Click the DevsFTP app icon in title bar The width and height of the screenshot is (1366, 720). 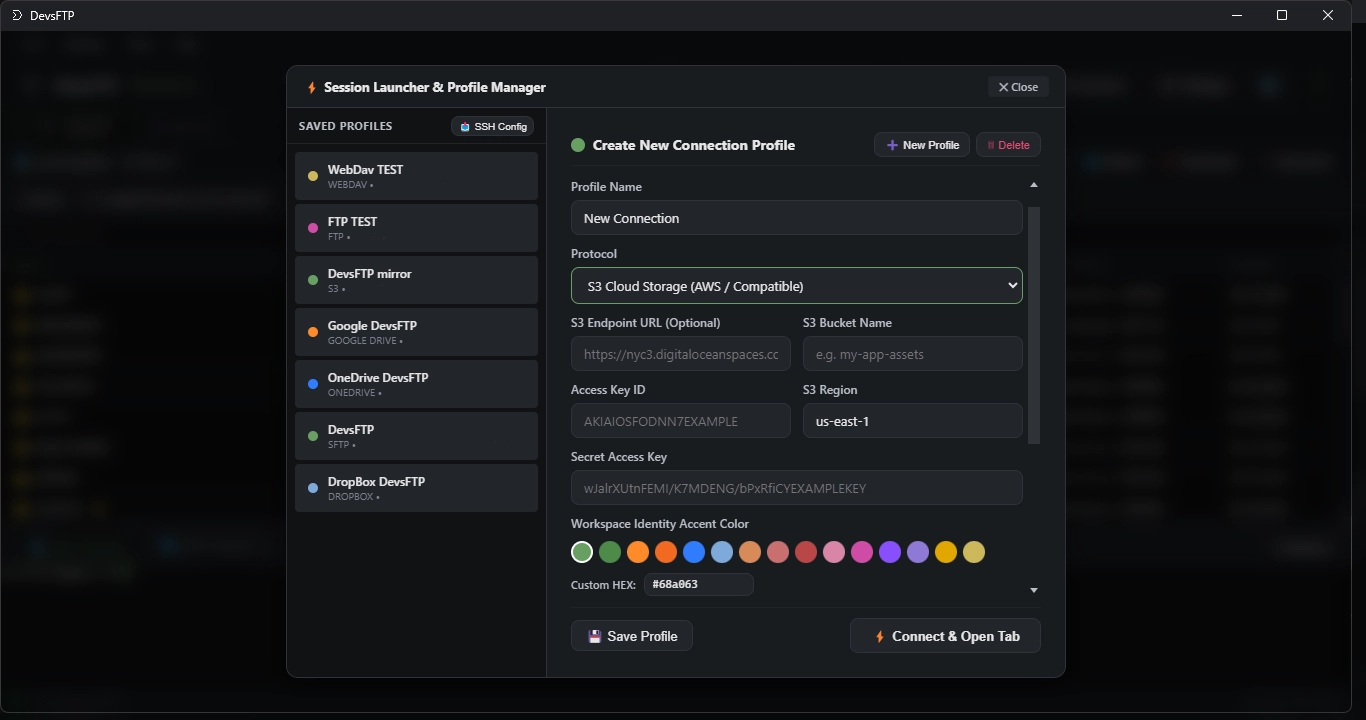point(17,15)
